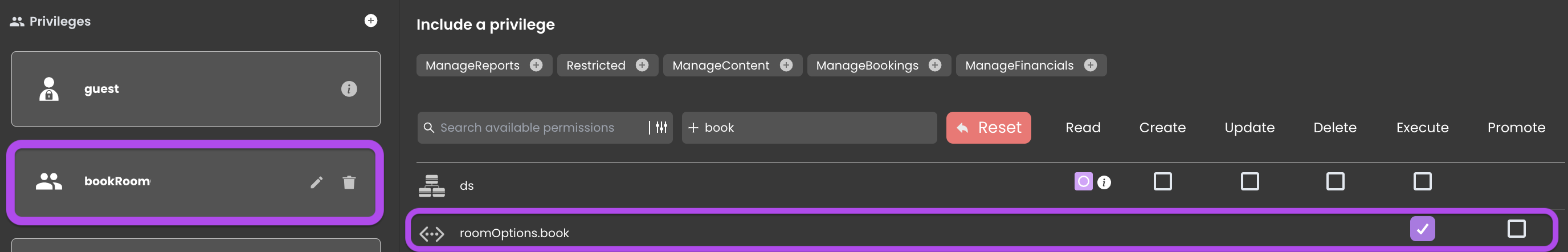1568x252 pixels.
Task: Add ManageFinancials privilege via plus icon
Action: pyautogui.click(x=1091, y=65)
